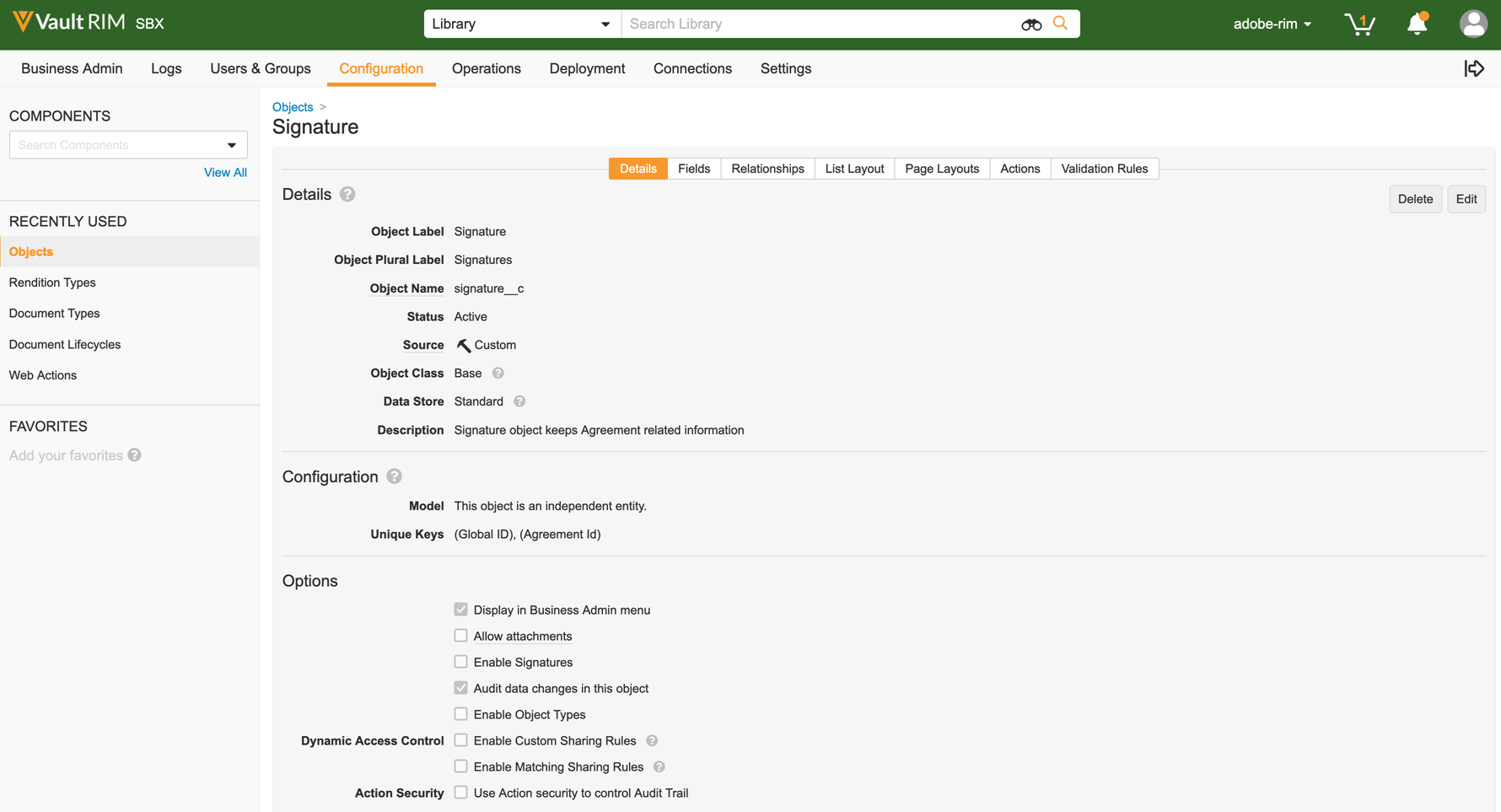Select the Details object tab
Screen dimensions: 1501x812
click(x=638, y=169)
